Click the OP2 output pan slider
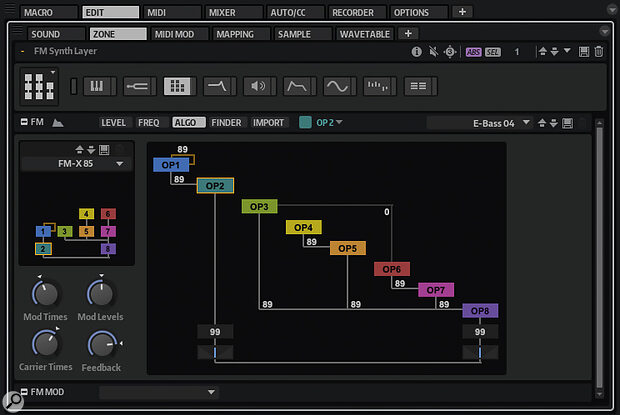620x415 pixels. click(x=215, y=352)
